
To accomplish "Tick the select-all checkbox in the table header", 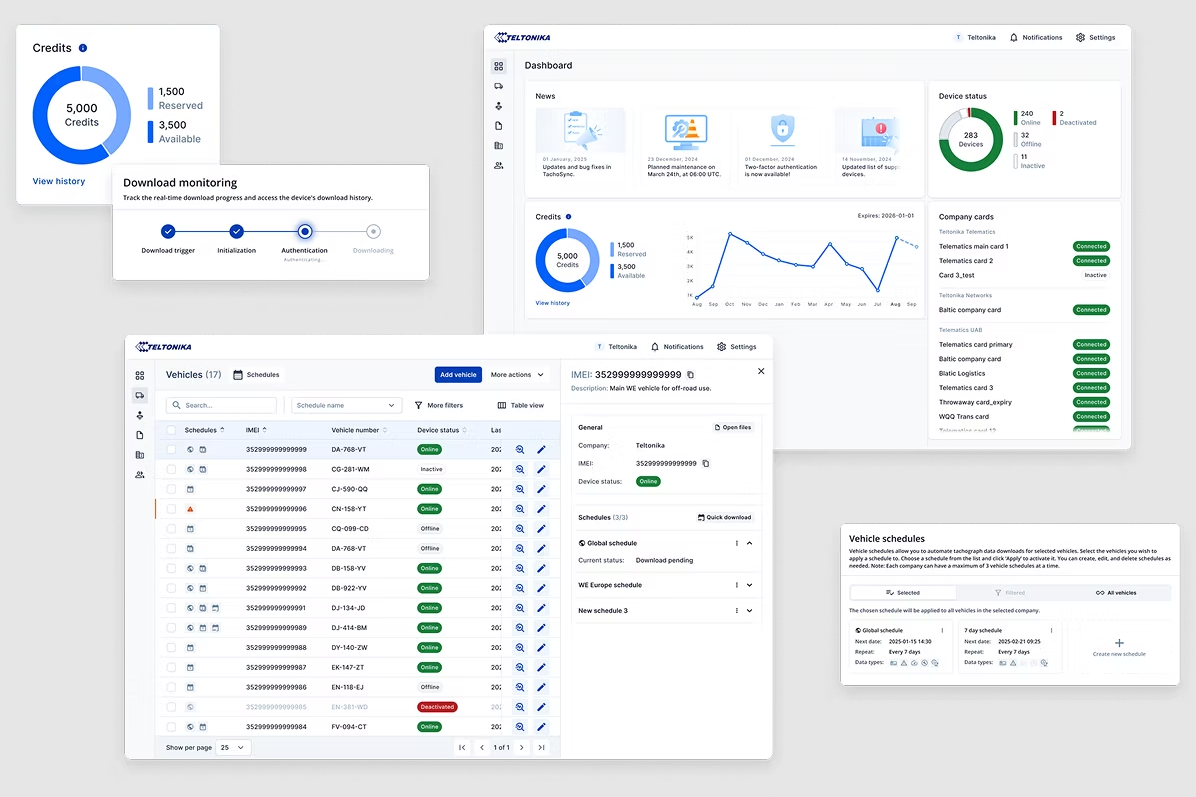I will point(171,430).
